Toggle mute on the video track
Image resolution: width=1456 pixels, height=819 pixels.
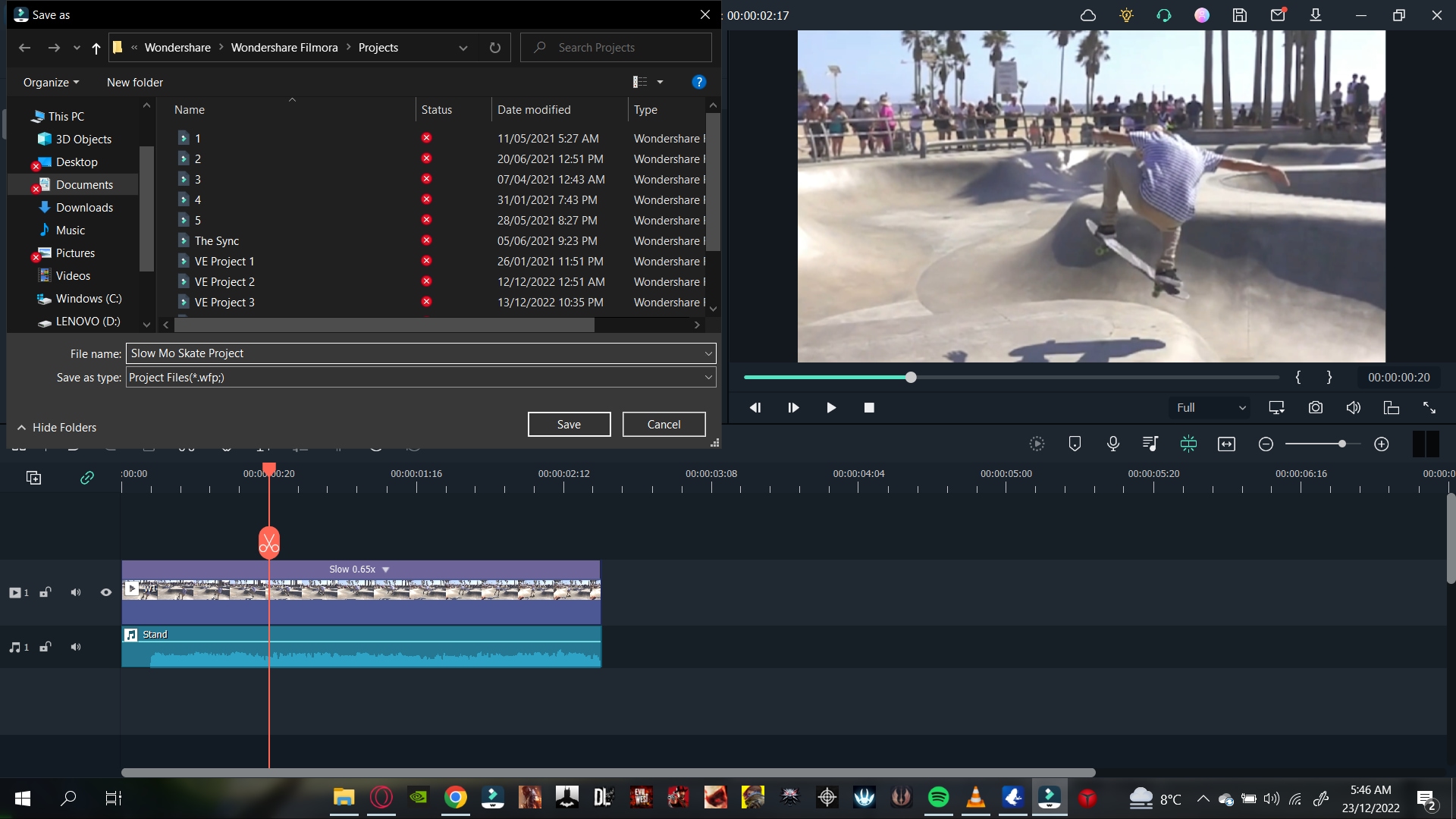click(76, 591)
